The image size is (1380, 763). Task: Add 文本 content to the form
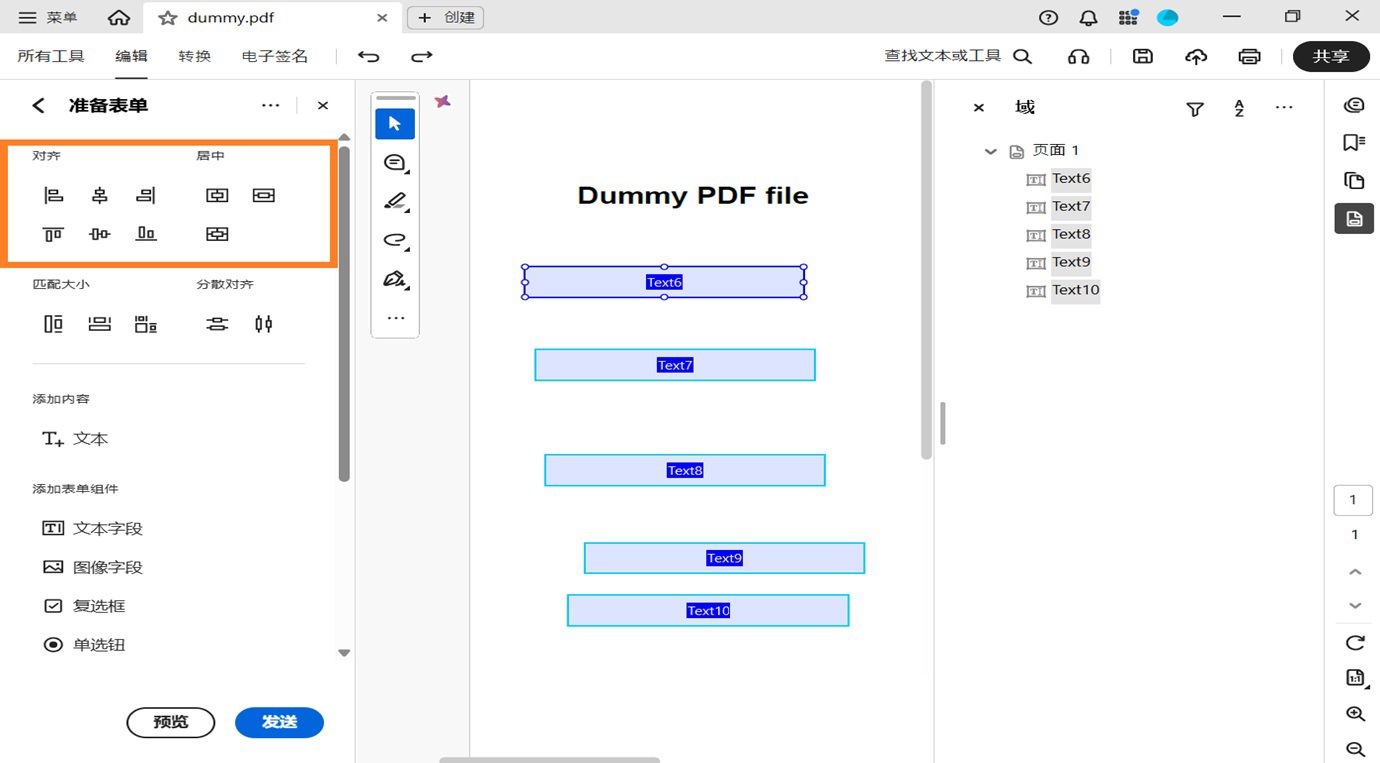[x=75, y=439]
